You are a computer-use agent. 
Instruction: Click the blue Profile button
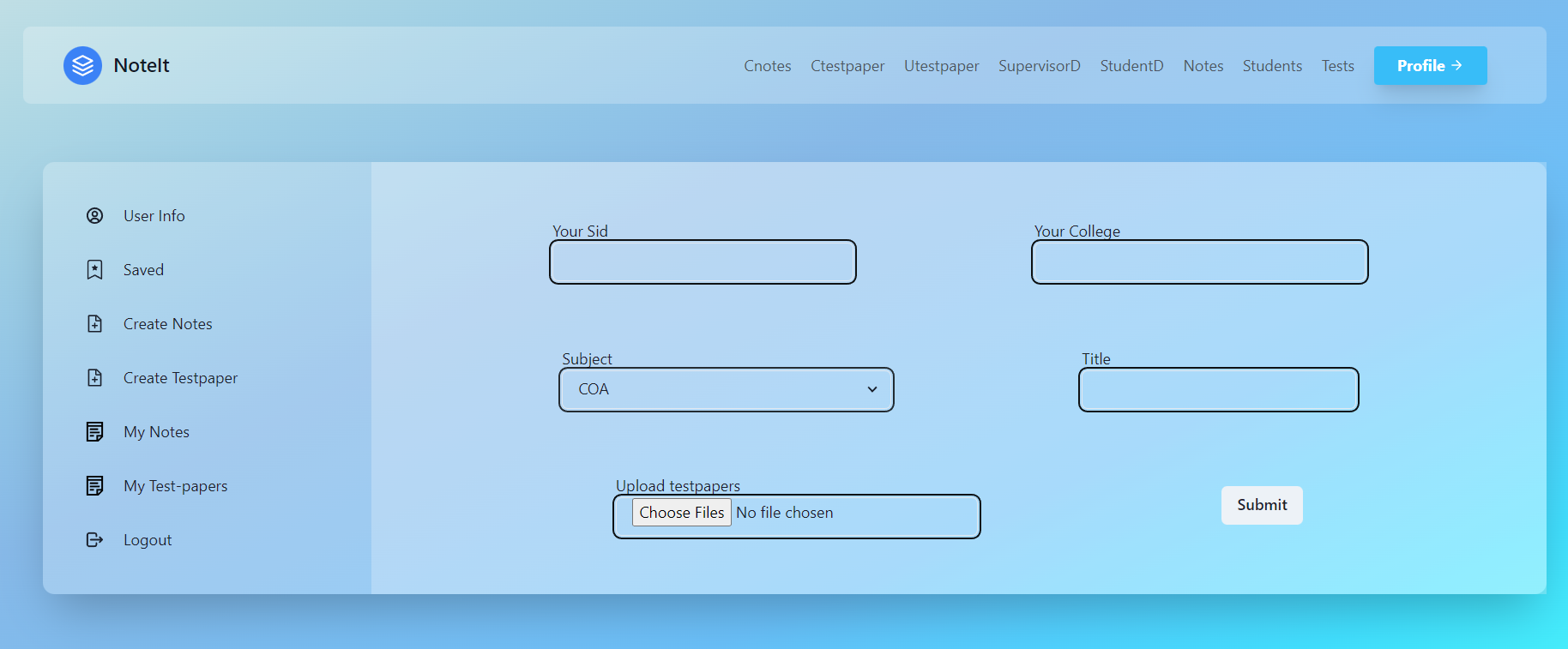pos(1431,66)
